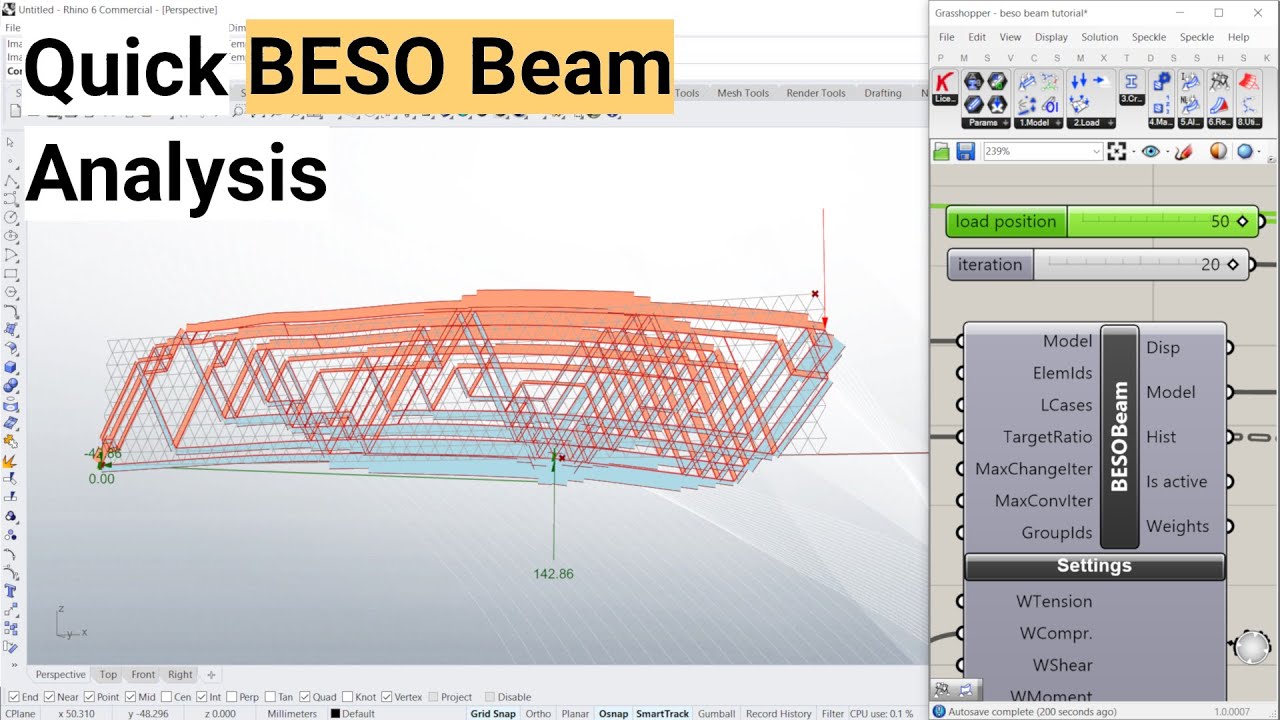Expand the Params panel with its plus
This screenshot has height=720, width=1280.
tap(1005, 123)
